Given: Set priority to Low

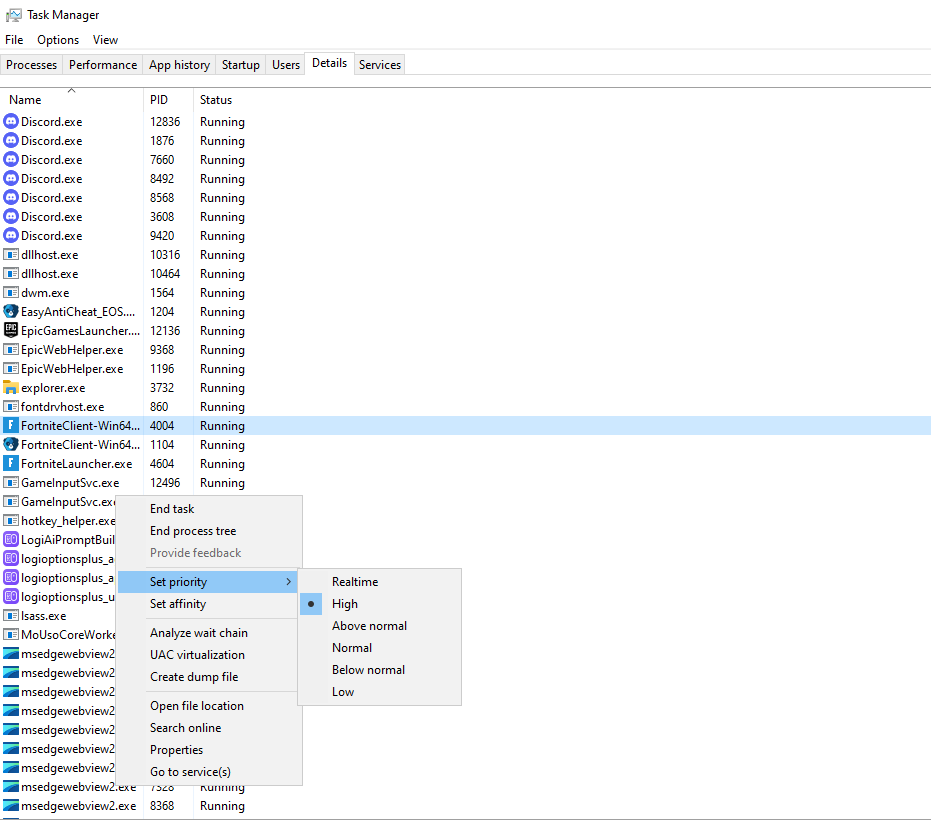Looking at the screenshot, I should pos(379,692).
